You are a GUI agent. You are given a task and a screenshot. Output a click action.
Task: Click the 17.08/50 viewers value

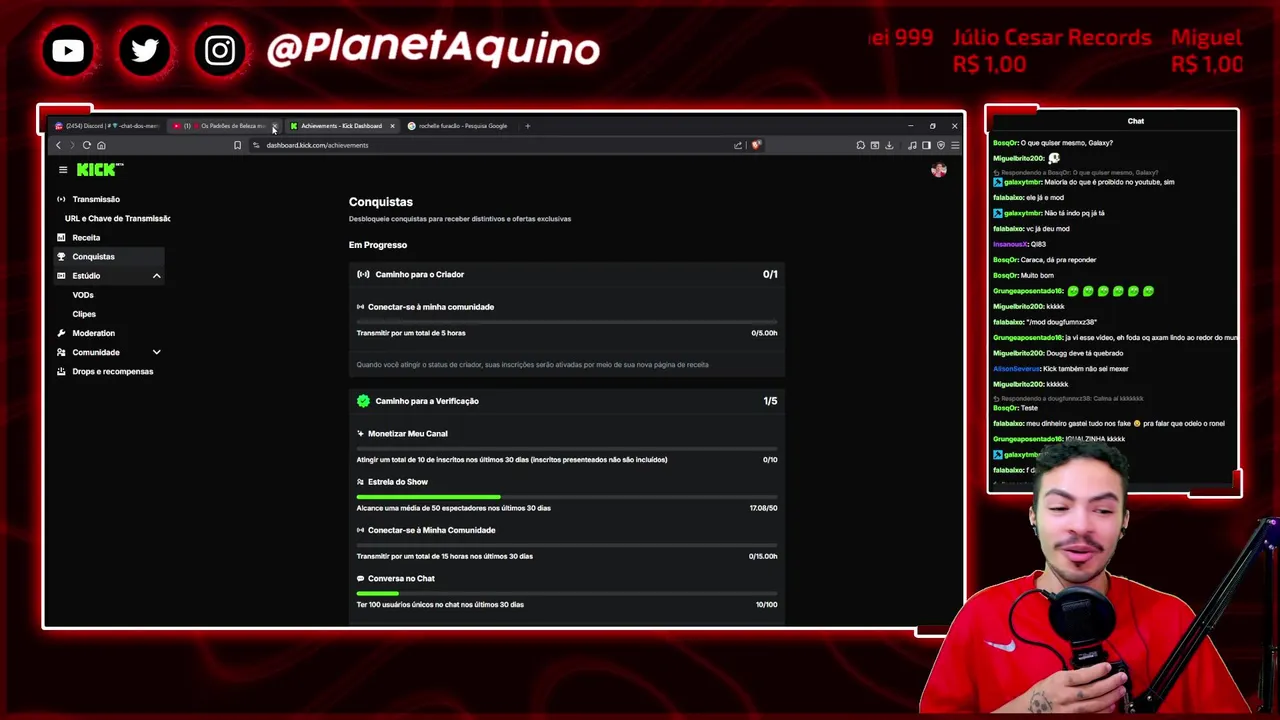(x=764, y=508)
